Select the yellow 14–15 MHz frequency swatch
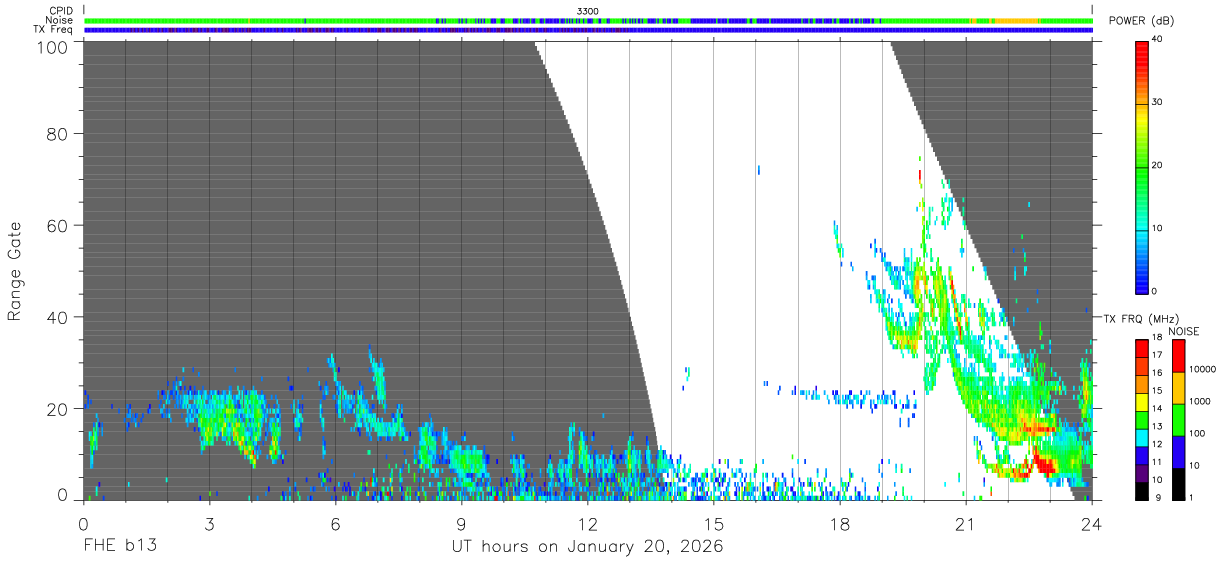Screen dimensions: 1228x567 [1142, 402]
